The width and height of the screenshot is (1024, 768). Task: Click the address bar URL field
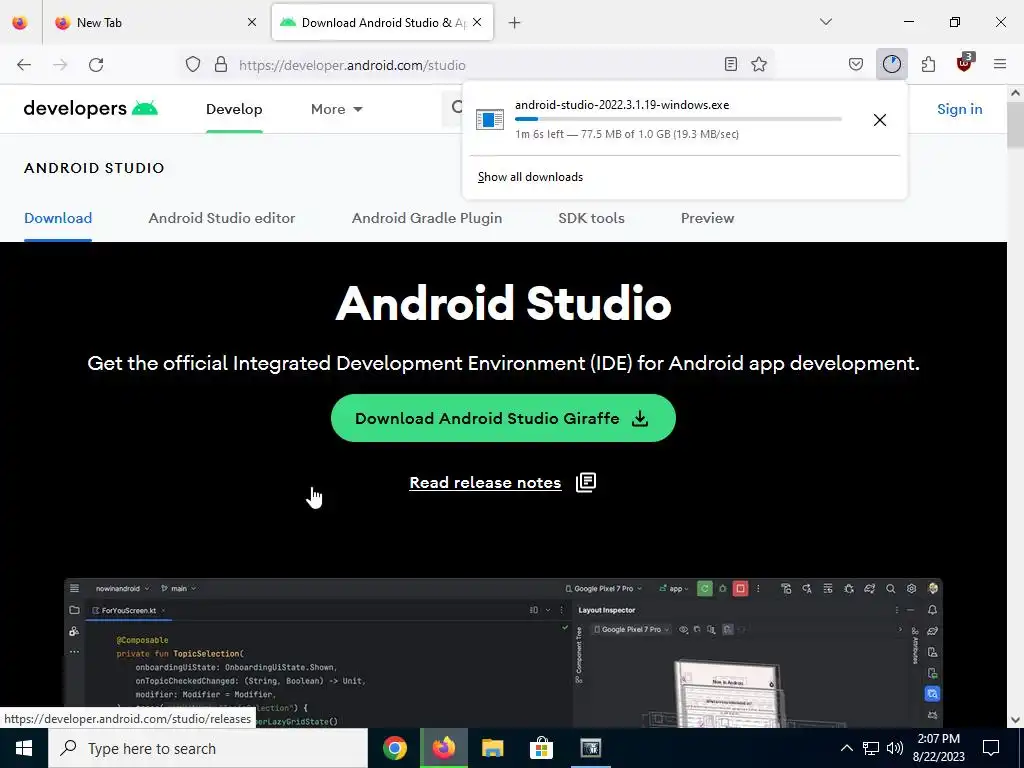coord(477,65)
